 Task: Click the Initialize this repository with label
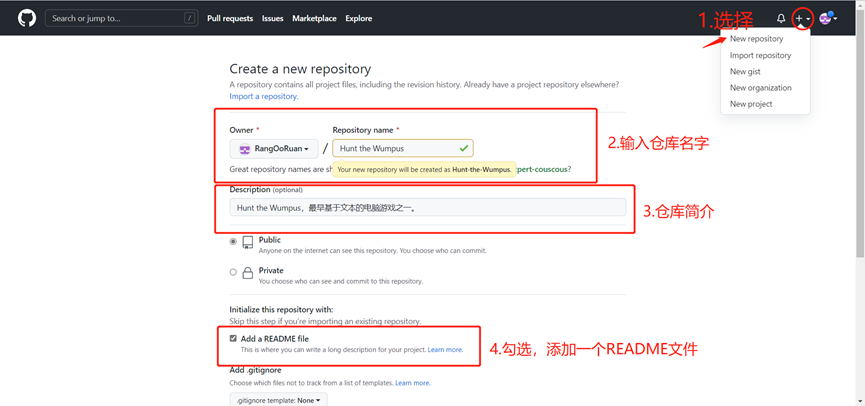coord(281,309)
